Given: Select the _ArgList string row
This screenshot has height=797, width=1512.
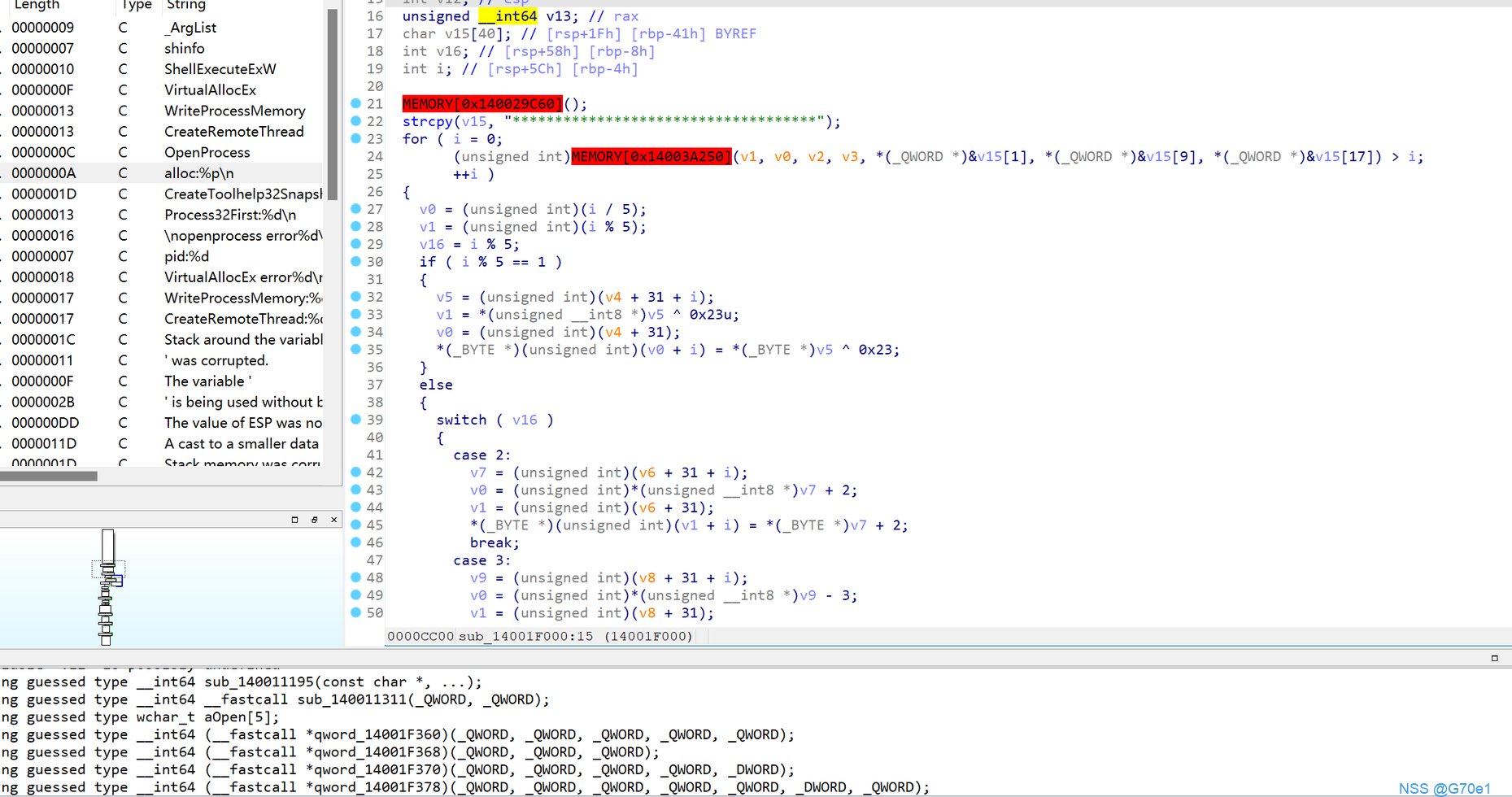Looking at the screenshot, I should (x=163, y=28).
